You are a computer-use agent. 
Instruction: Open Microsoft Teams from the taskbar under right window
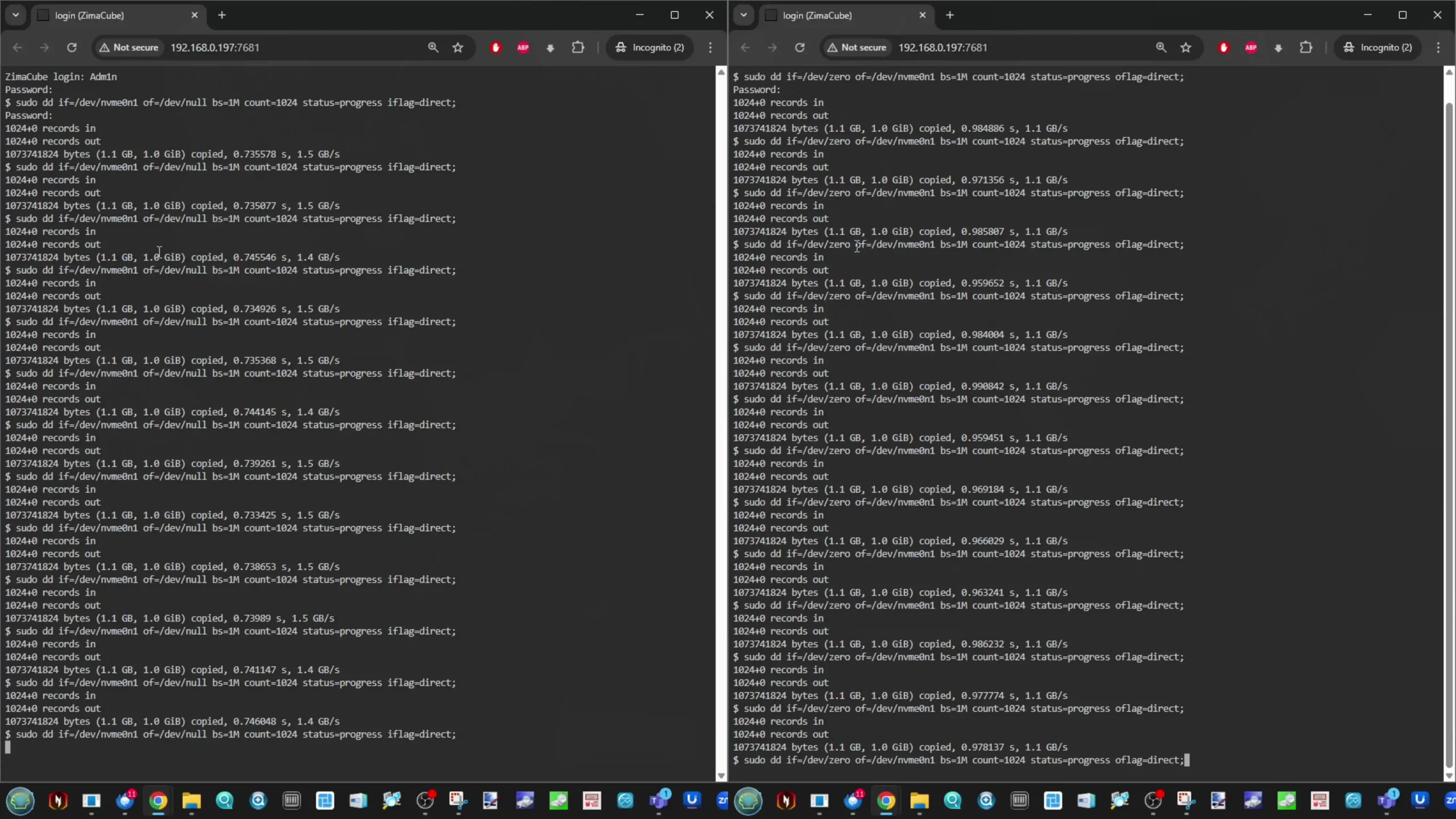pos(1387,801)
